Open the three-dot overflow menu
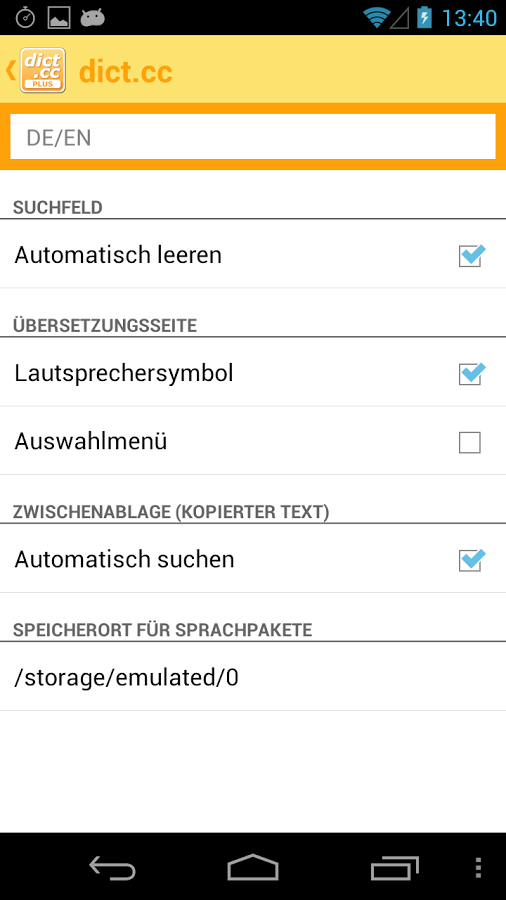 (x=478, y=867)
